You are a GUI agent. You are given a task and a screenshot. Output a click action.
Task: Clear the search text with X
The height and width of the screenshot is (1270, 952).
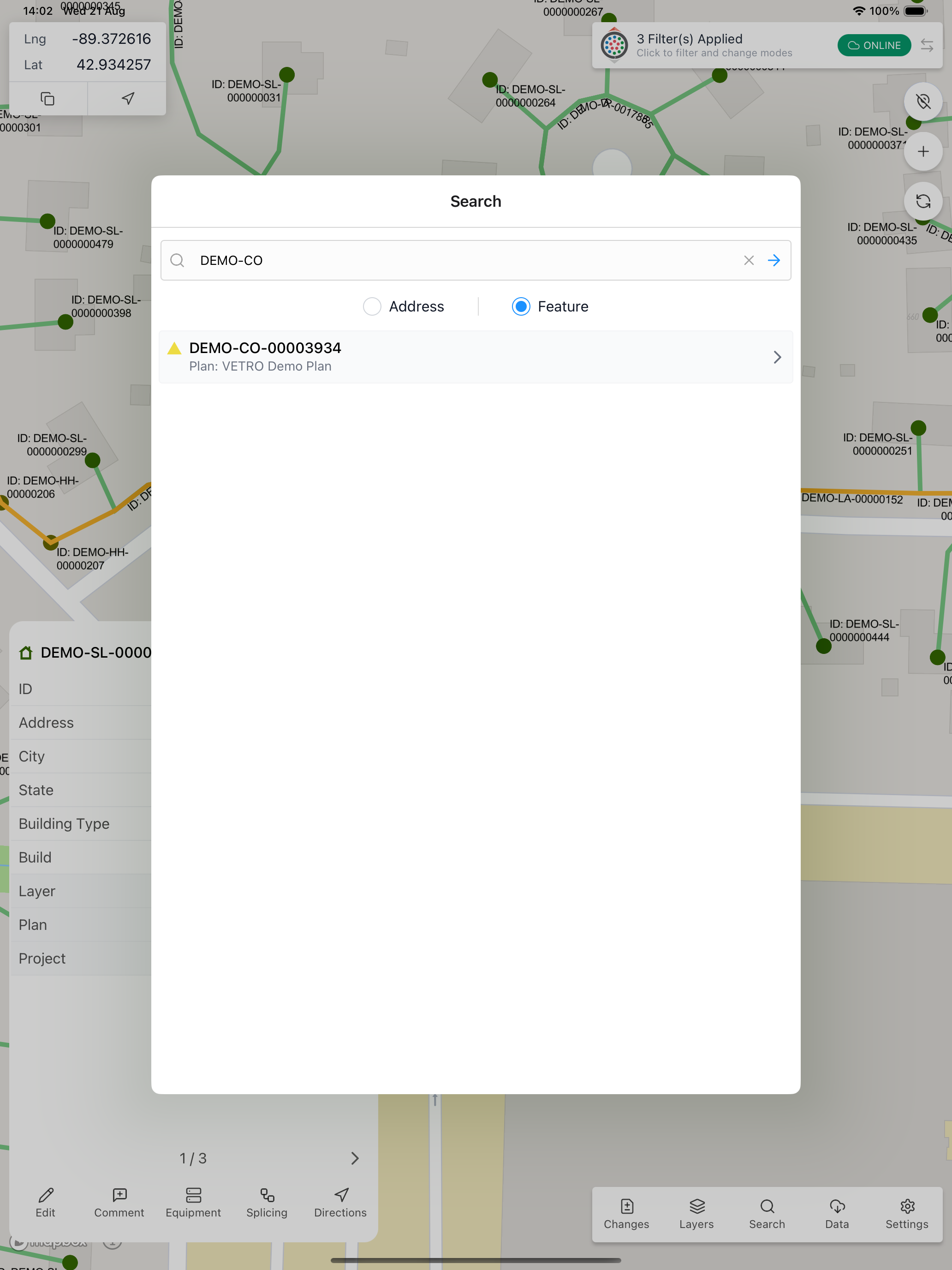point(749,261)
